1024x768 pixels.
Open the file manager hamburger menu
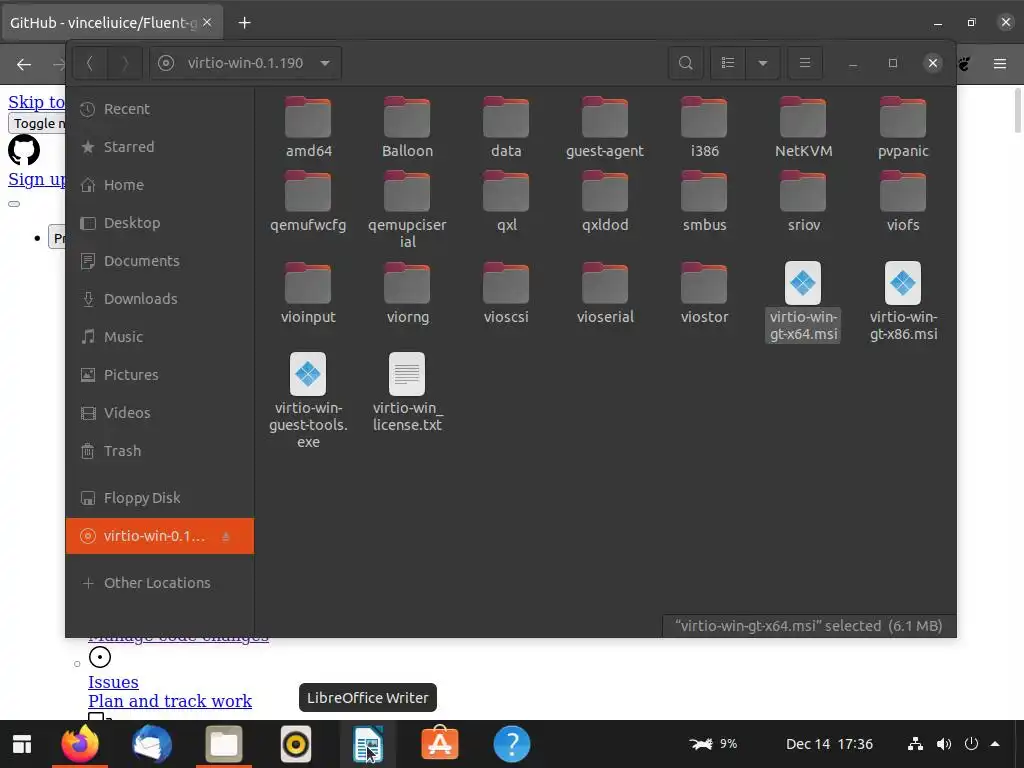[x=805, y=63]
